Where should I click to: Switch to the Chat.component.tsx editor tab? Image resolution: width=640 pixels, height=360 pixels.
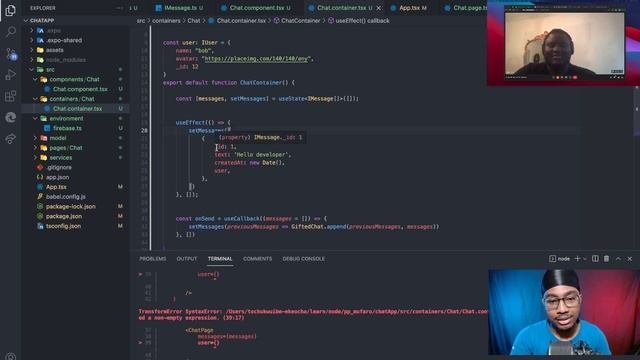tap(256, 8)
